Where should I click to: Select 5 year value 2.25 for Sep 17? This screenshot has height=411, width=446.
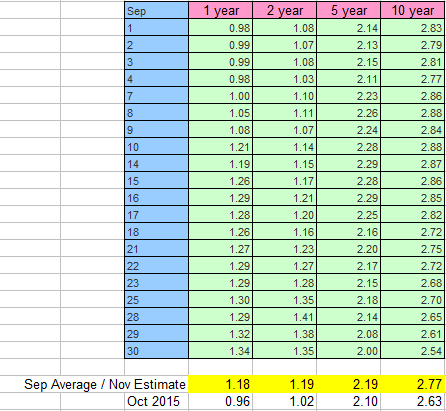(349, 214)
